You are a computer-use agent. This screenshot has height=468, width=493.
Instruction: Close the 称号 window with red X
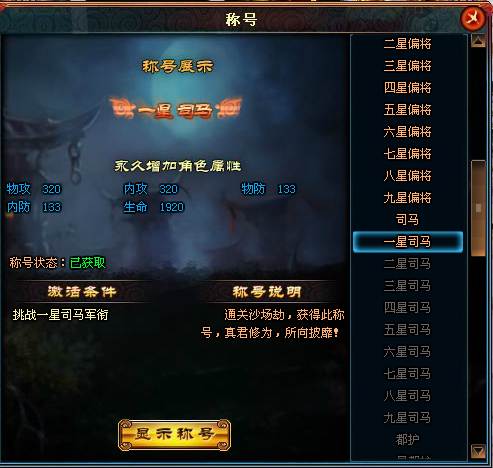(473, 17)
